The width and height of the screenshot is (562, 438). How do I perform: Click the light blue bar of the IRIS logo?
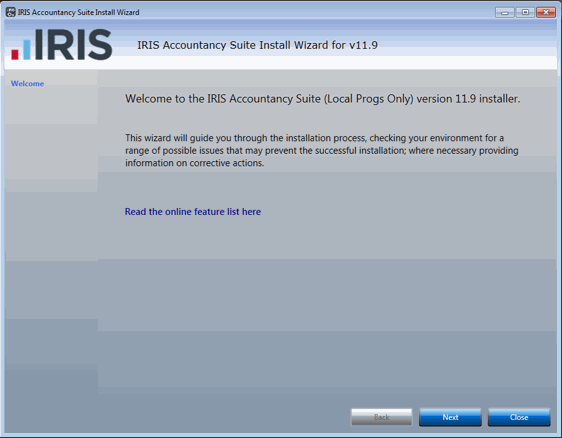27,49
